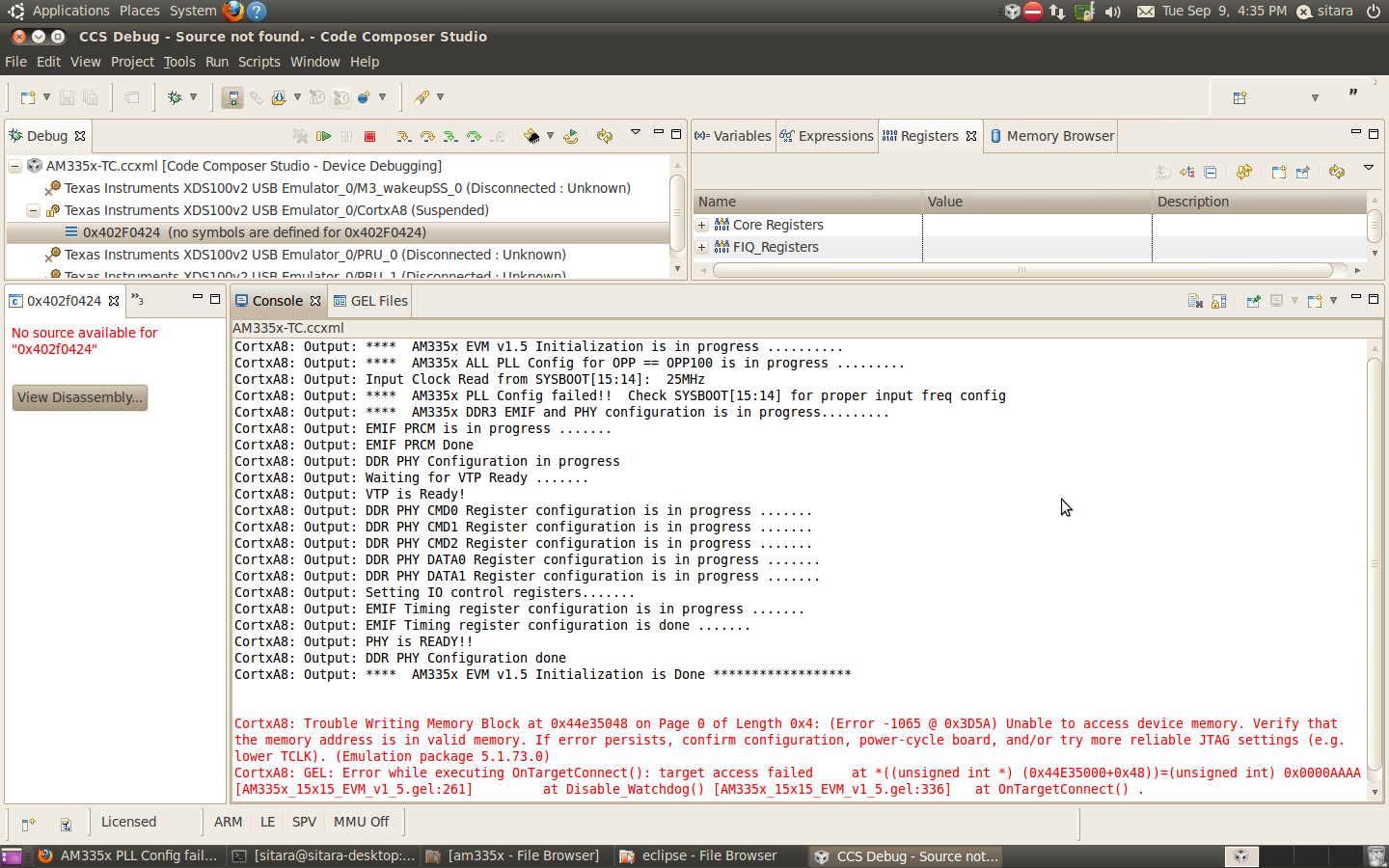Collapse the AM335x-TC.ccxml tree node

point(15,166)
